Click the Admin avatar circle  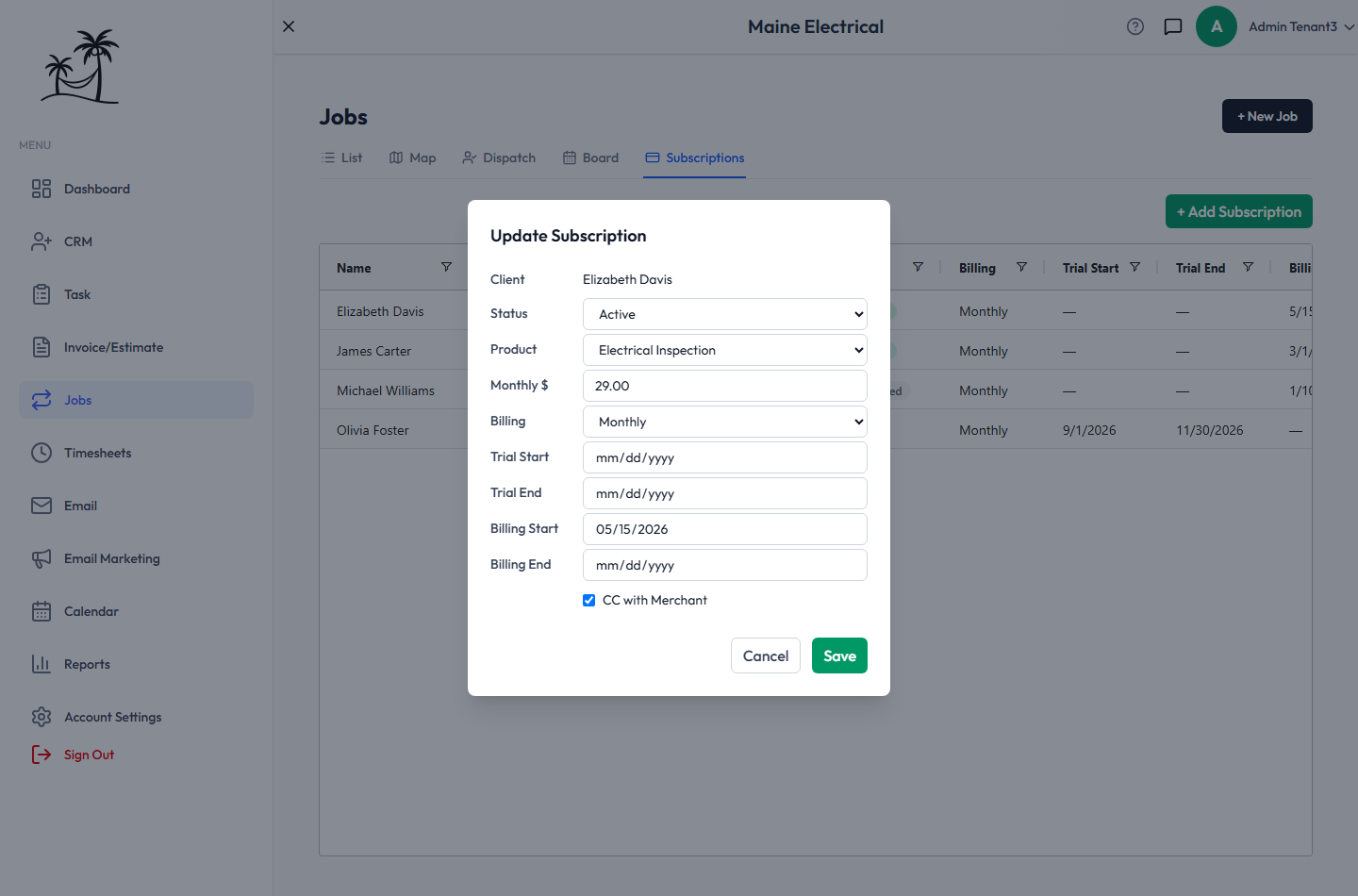tap(1217, 26)
